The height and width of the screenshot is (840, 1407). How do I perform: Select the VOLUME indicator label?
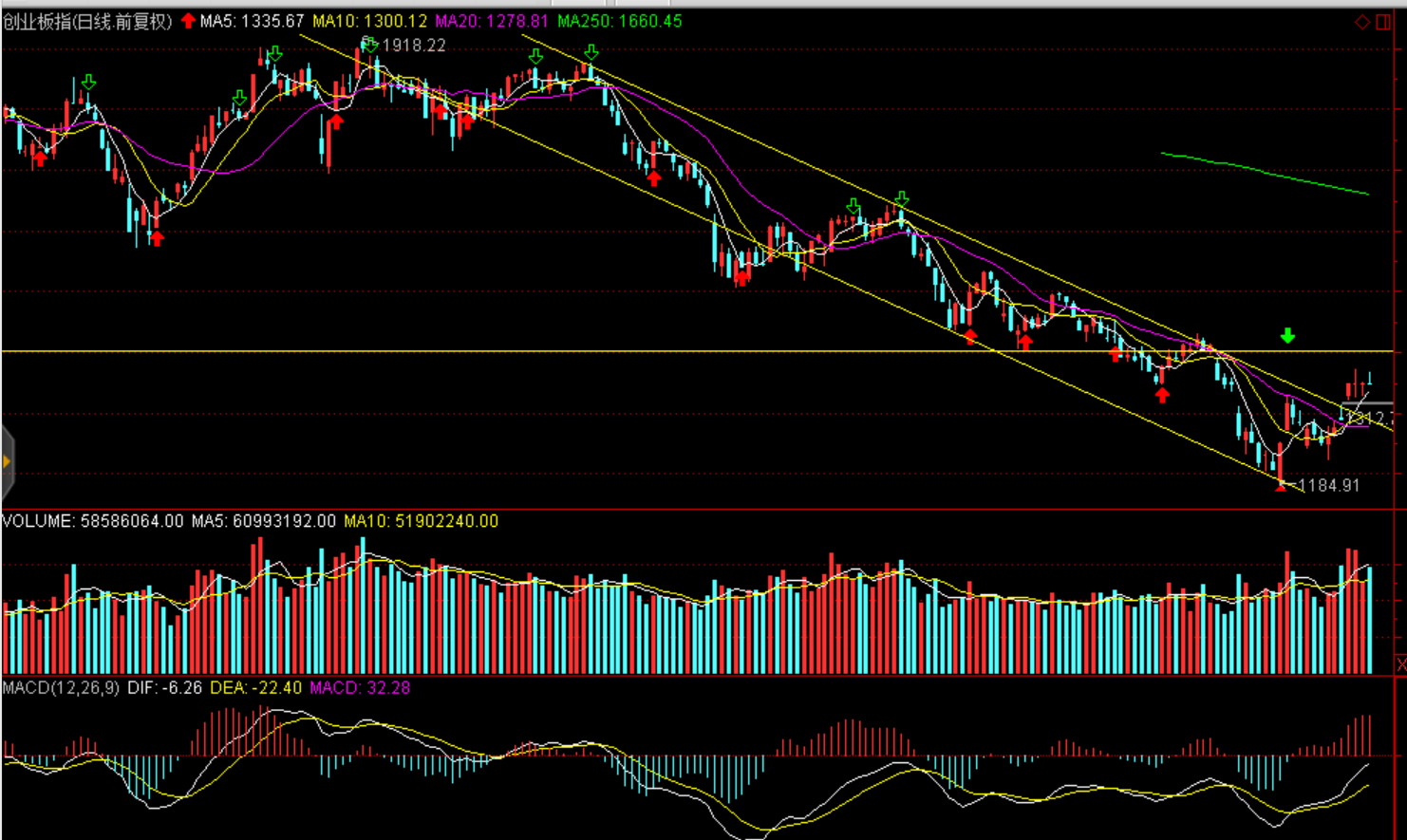(x=38, y=521)
